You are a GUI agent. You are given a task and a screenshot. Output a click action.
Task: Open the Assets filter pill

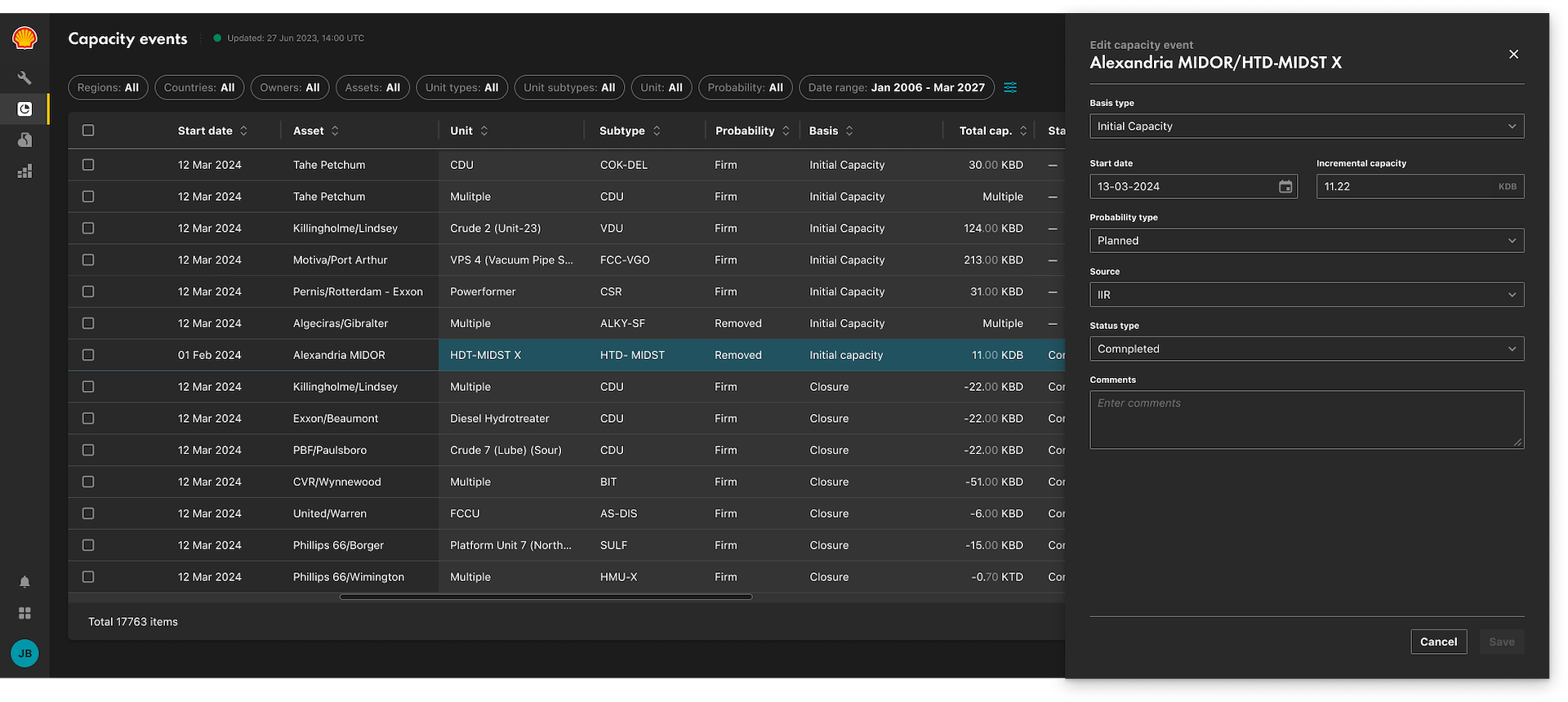pyautogui.click(x=372, y=87)
